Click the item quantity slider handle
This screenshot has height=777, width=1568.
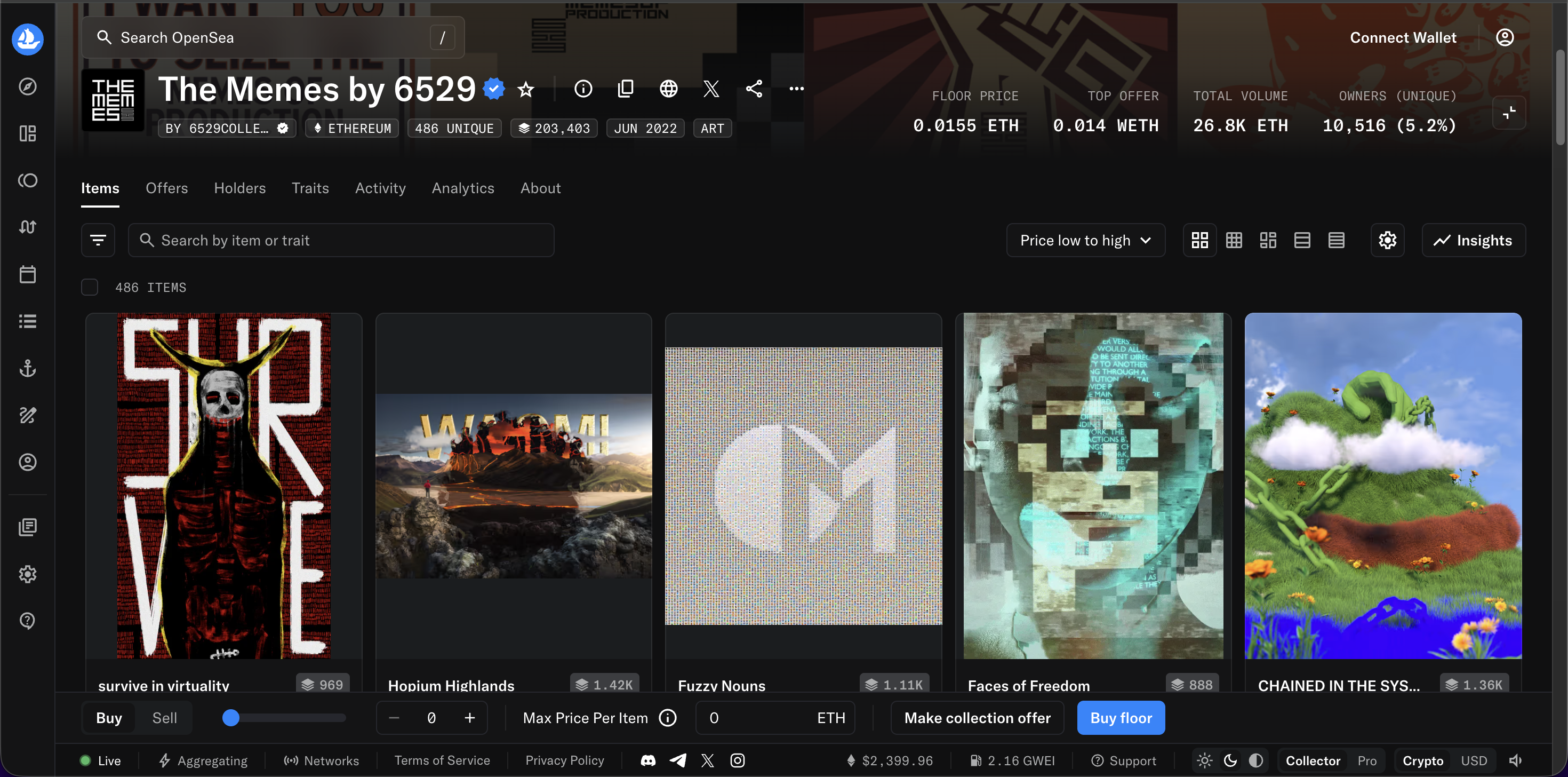pyautogui.click(x=231, y=718)
